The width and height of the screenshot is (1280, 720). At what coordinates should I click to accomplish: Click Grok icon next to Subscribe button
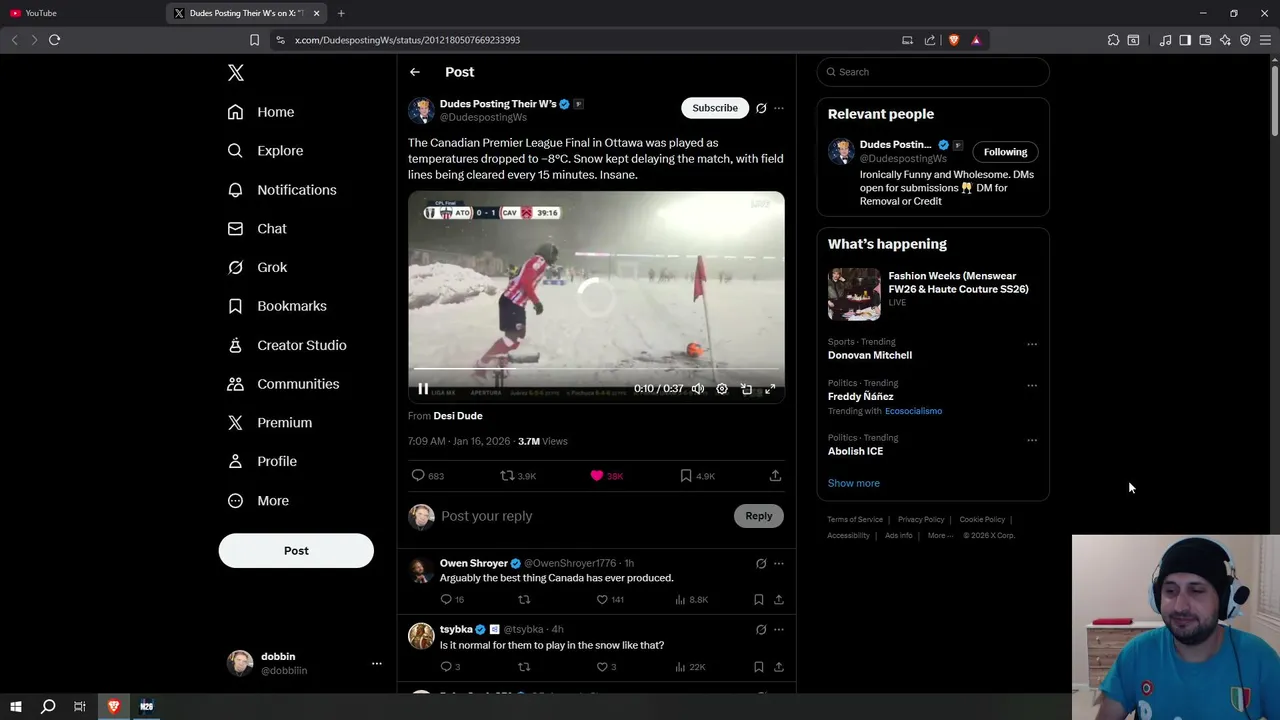(761, 108)
